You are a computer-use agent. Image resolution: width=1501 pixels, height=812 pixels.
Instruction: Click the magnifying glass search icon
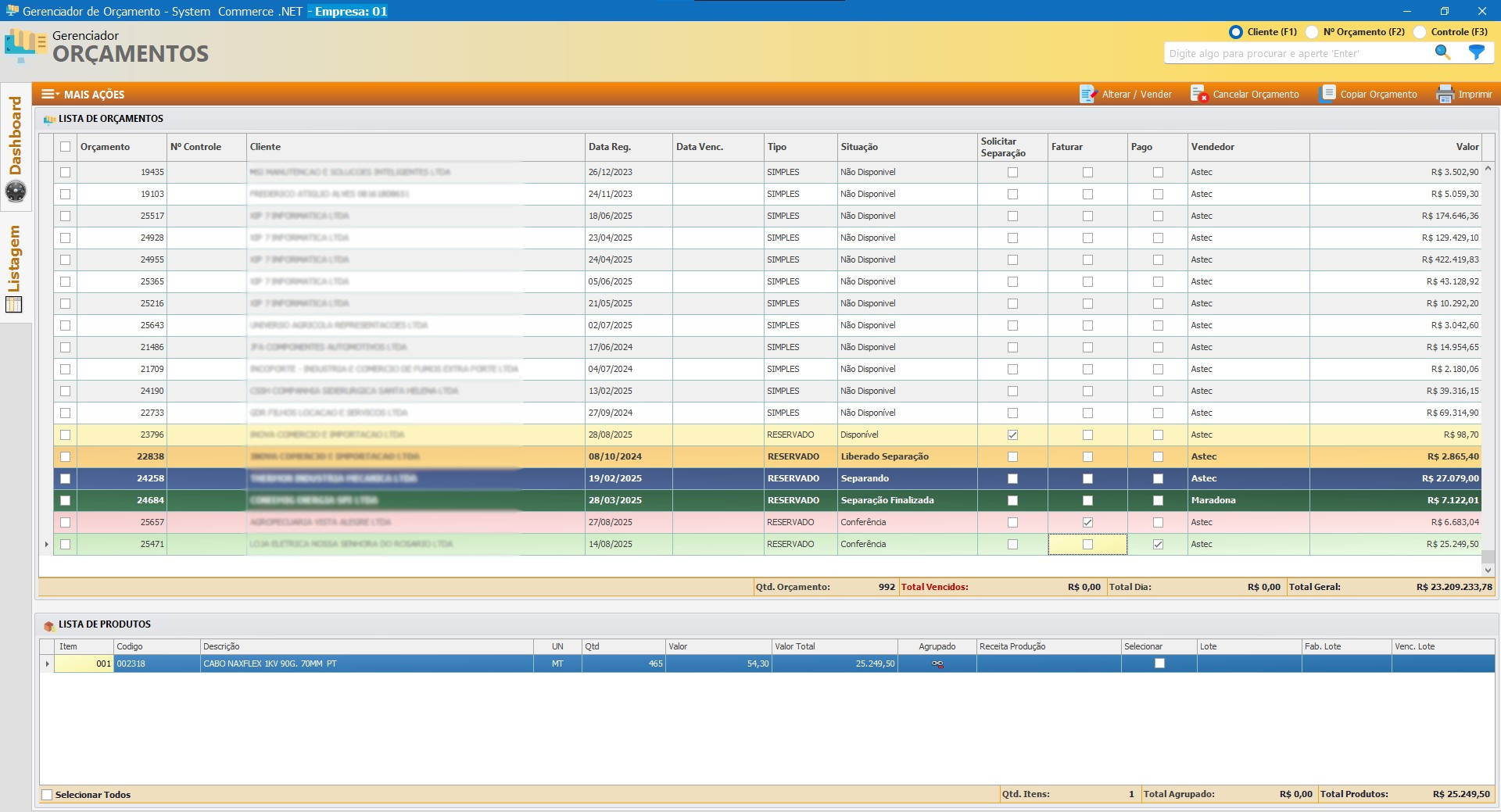tap(1442, 52)
